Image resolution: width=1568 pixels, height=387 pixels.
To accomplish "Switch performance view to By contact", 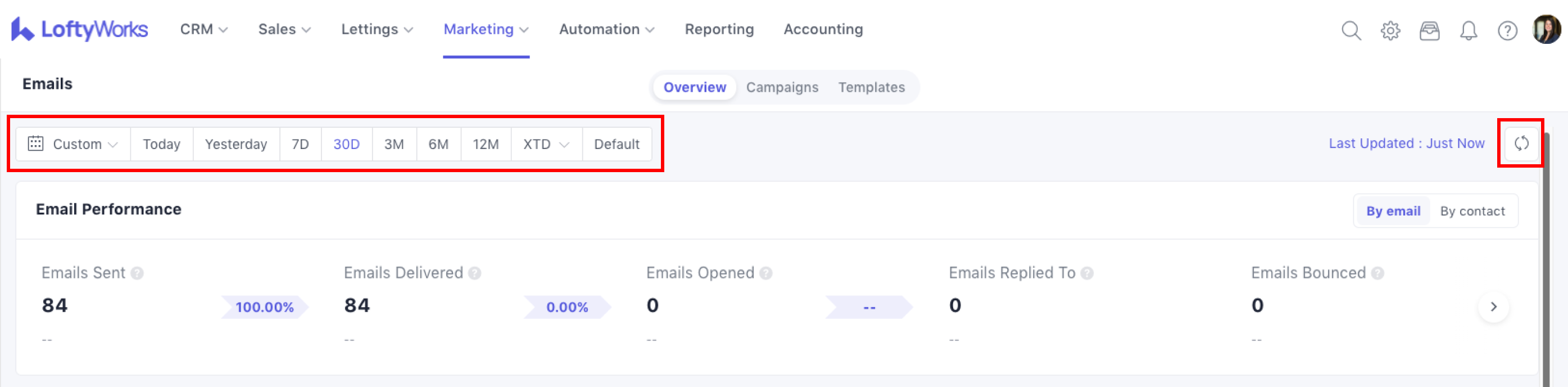I will tap(1472, 211).
